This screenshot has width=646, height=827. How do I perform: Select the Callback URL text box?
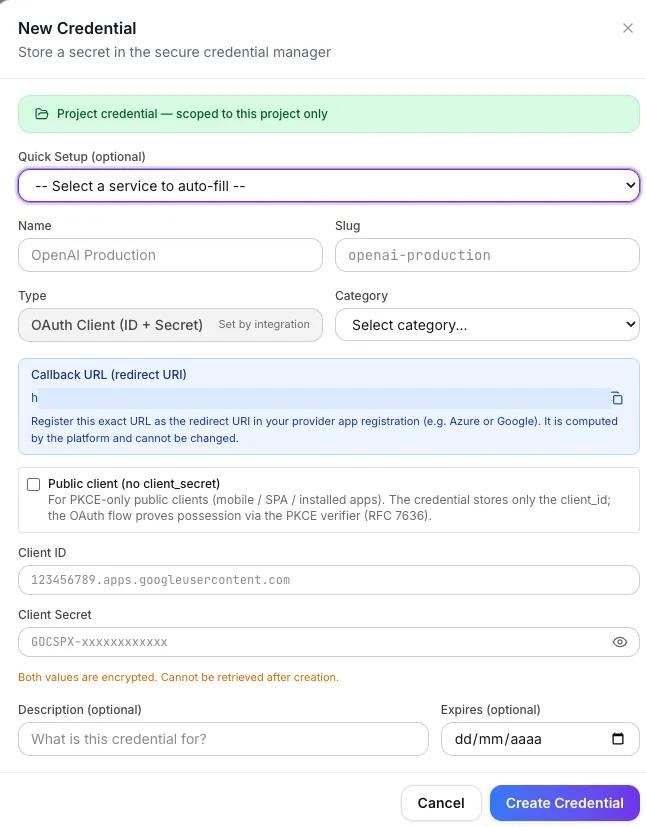(x=320, y=398)
